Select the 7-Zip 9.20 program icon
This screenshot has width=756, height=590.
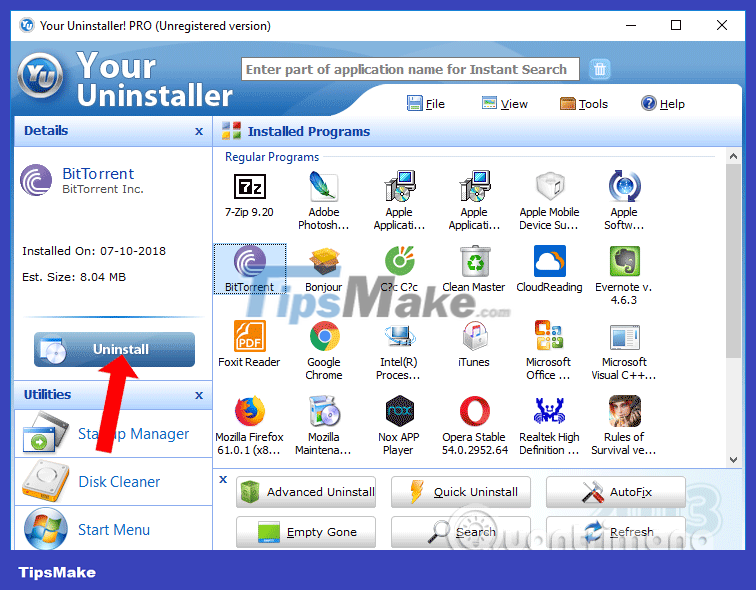(249, 187)
